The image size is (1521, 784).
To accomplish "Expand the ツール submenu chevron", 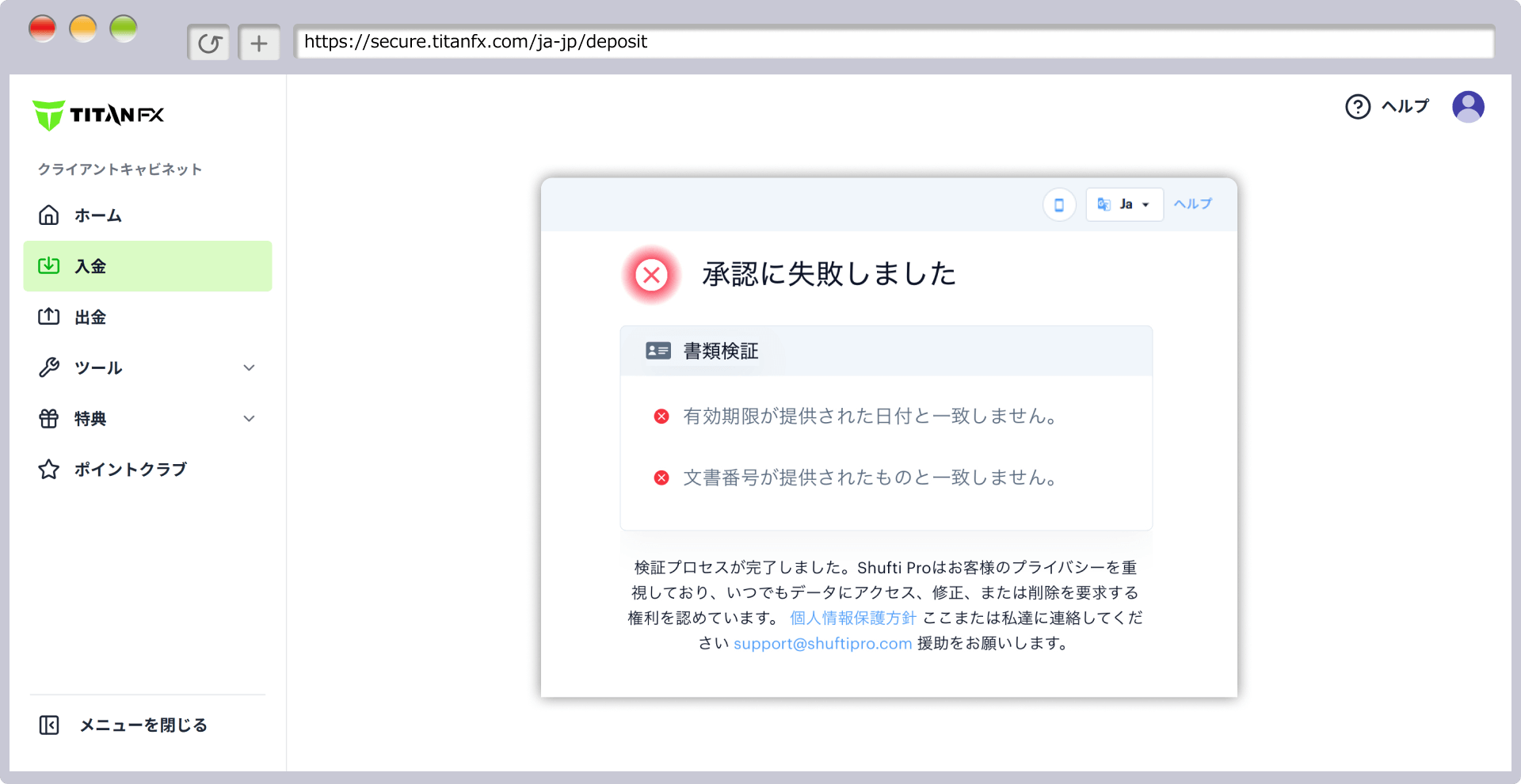I will [x=250, y=367].
